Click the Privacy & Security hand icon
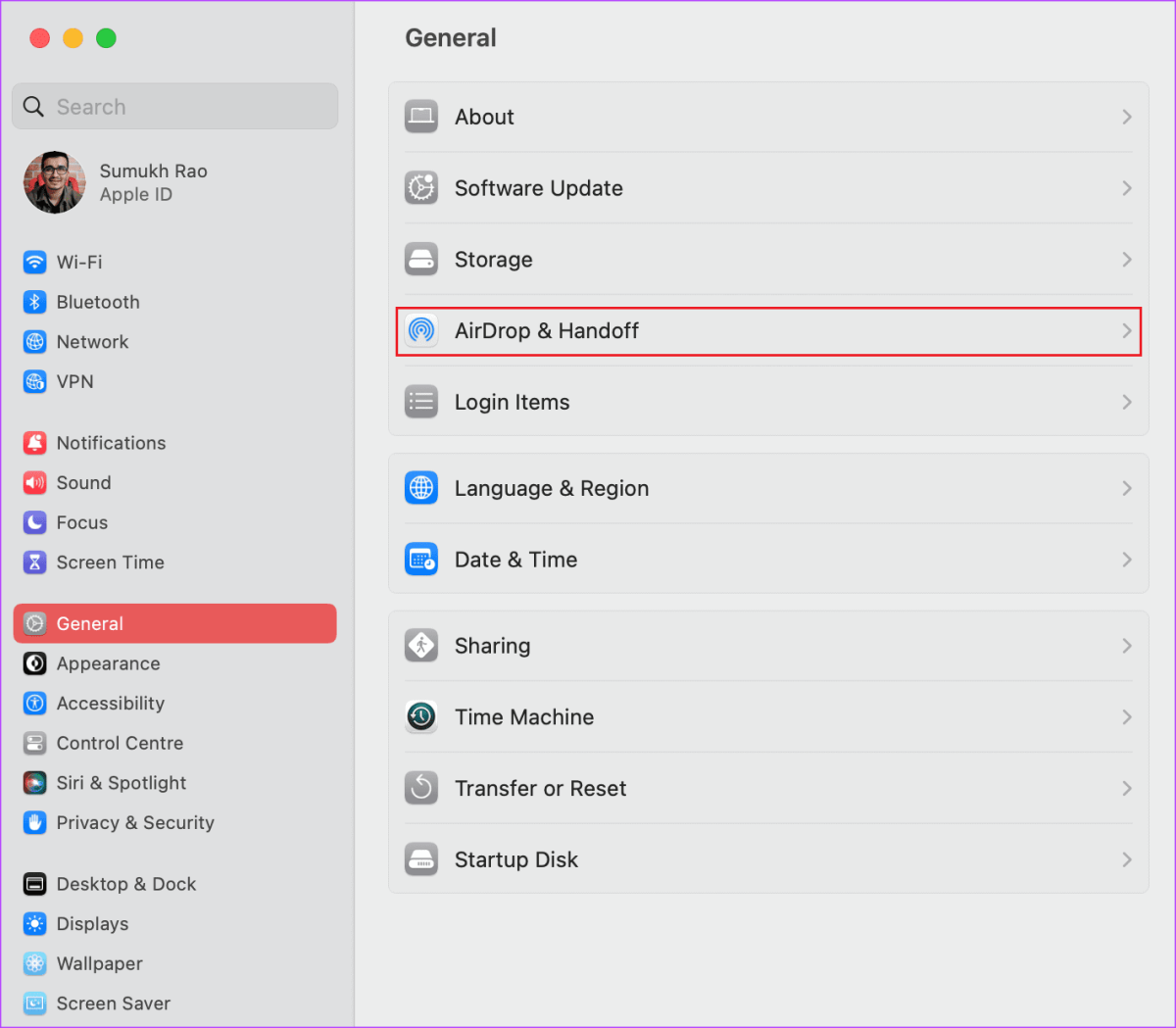 [35, 822]
